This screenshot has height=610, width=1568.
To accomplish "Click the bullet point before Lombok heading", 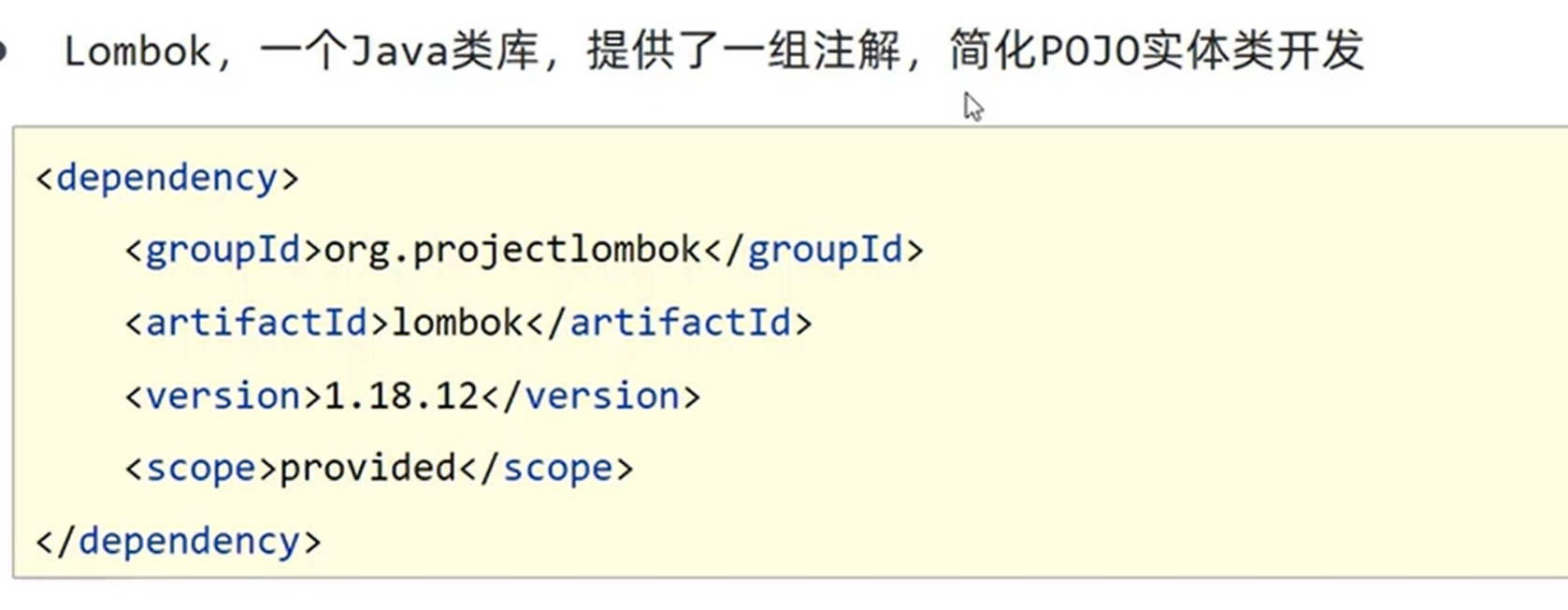I will (x=3, y=51).
